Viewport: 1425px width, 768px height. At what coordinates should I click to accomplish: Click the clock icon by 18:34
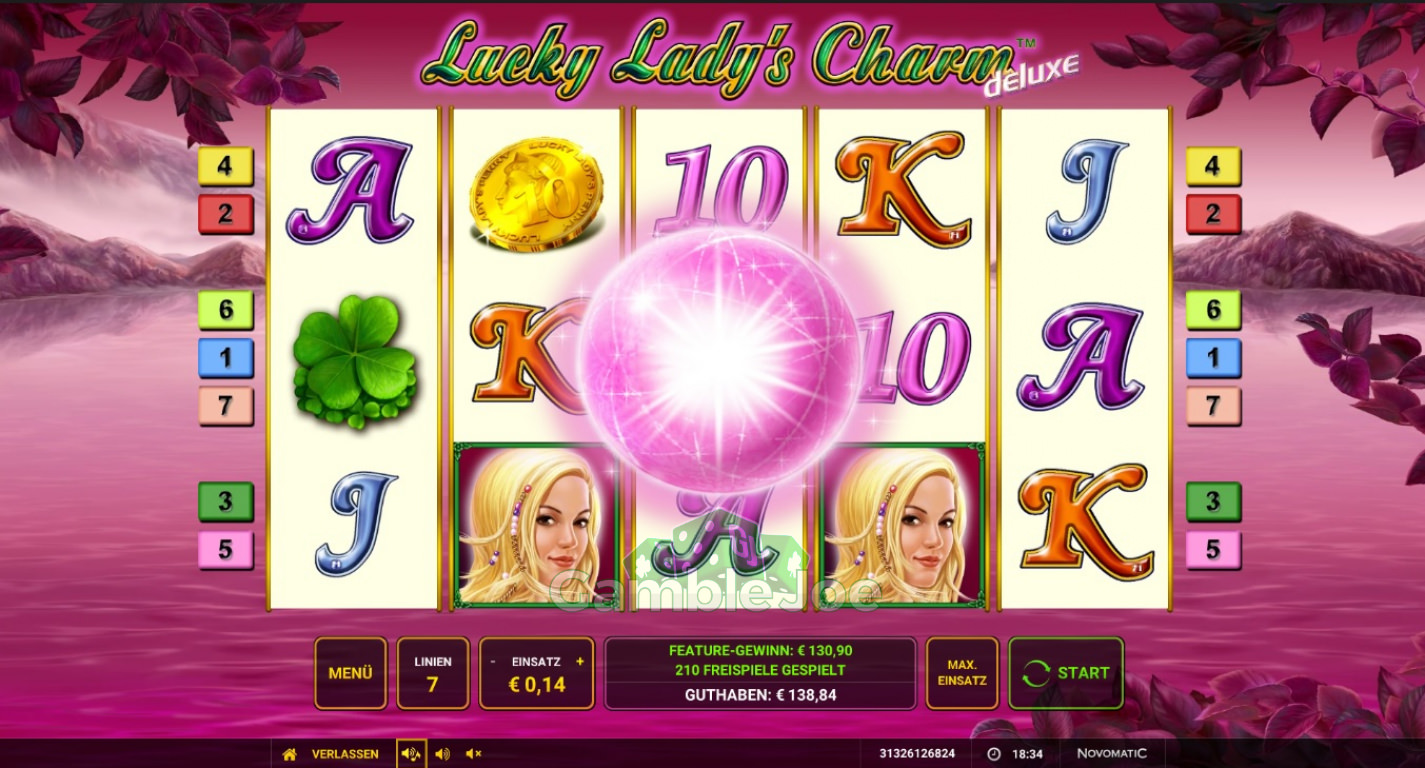point(993,754)
